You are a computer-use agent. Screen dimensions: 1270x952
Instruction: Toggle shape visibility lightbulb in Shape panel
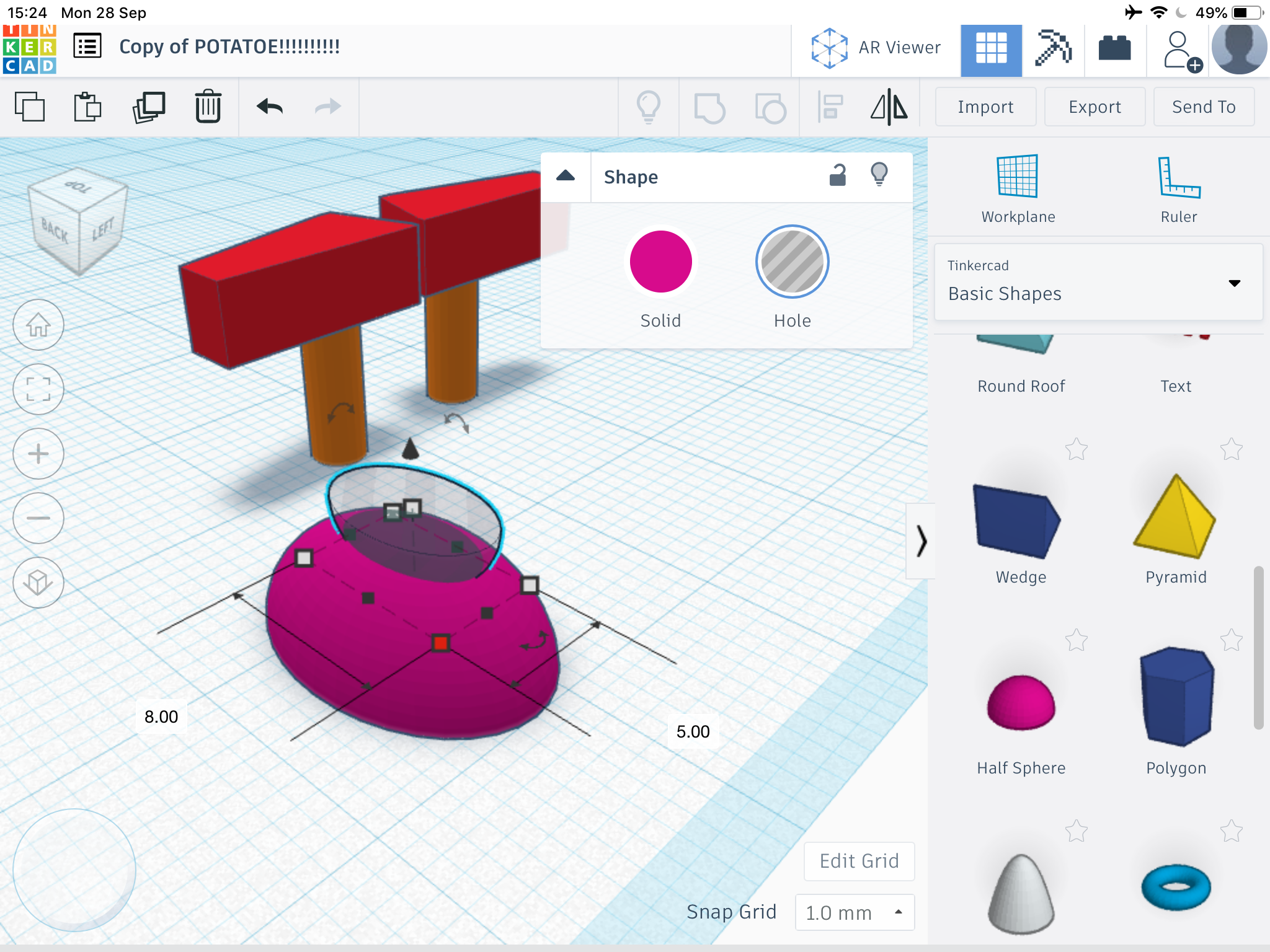pos(879,175)
